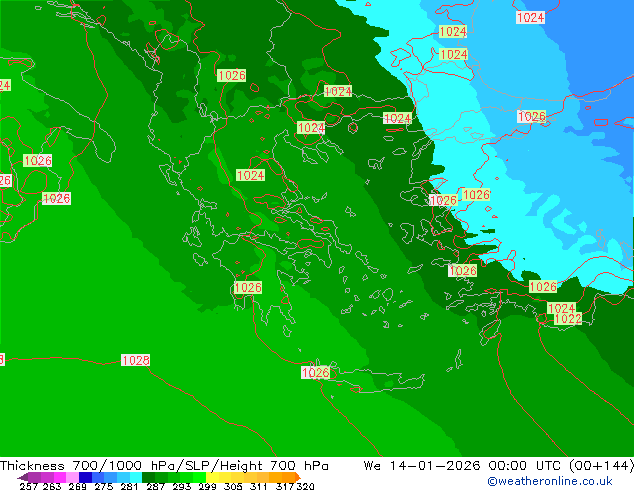
Task: Click the 1028 isobar label
Action: click(135, 360)
